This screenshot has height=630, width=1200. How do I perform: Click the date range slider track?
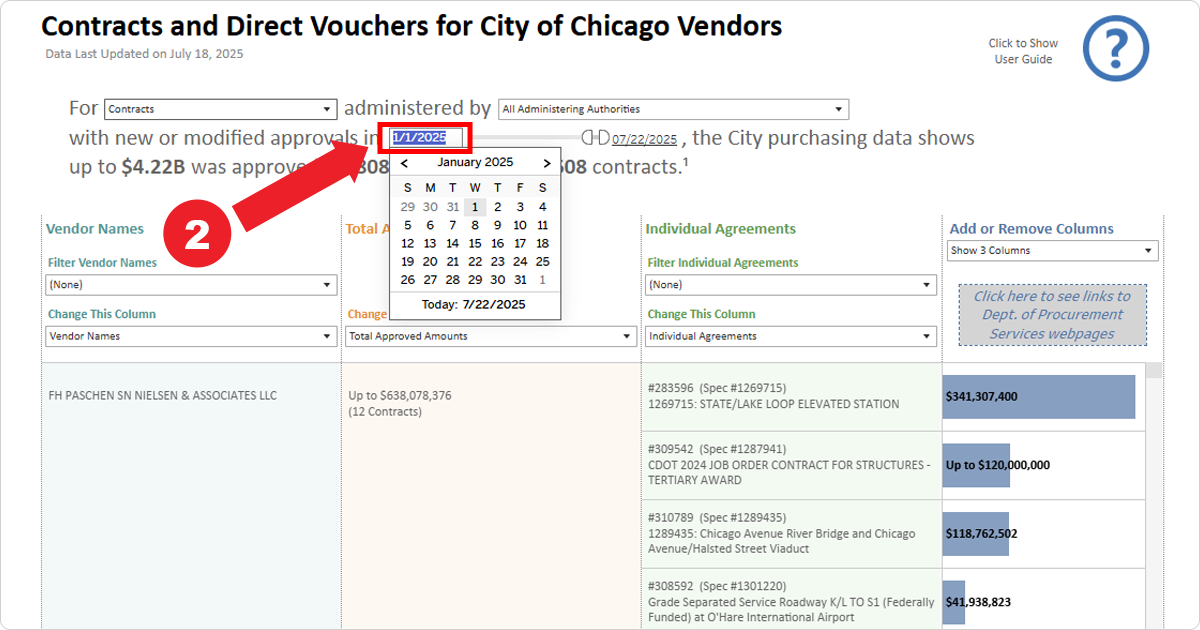point(525,137)
